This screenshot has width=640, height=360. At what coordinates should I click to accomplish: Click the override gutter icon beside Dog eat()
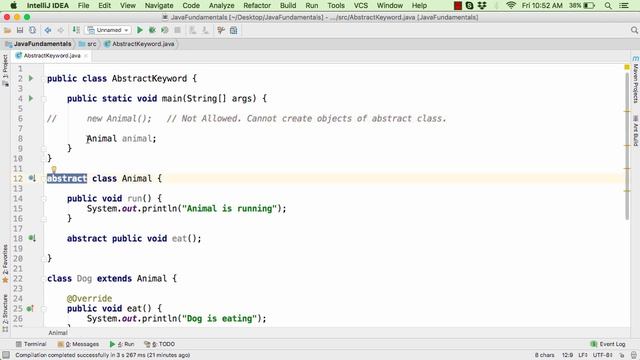point(30,309)
